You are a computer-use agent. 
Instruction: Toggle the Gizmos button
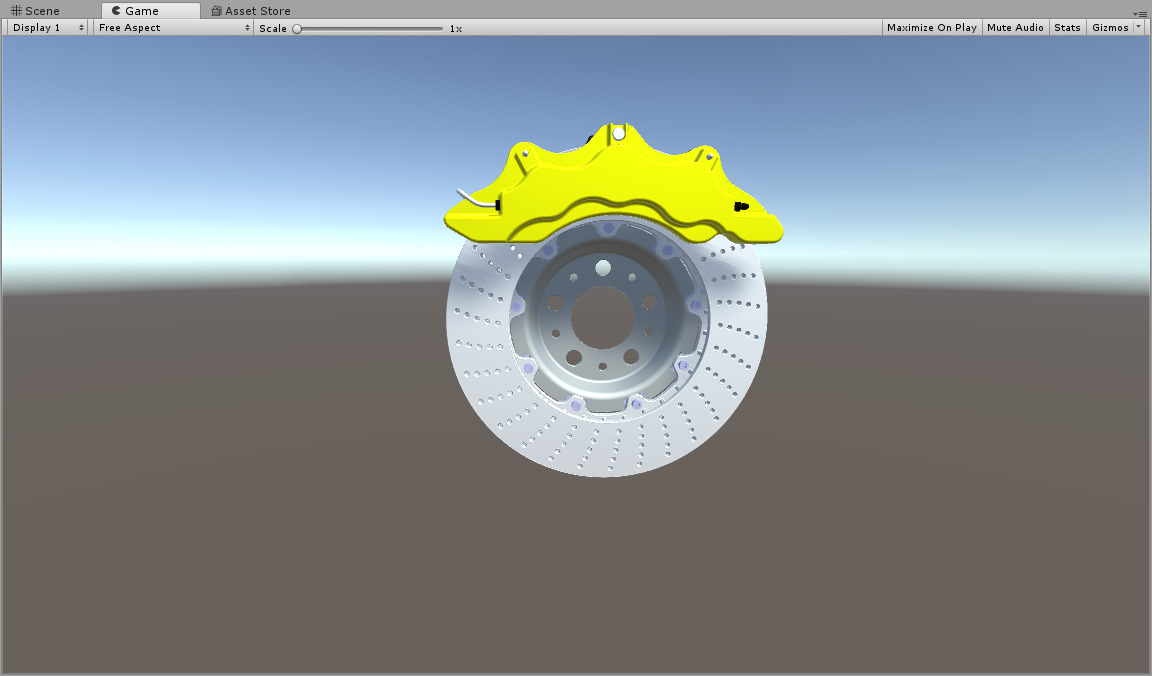(1109, 28)
